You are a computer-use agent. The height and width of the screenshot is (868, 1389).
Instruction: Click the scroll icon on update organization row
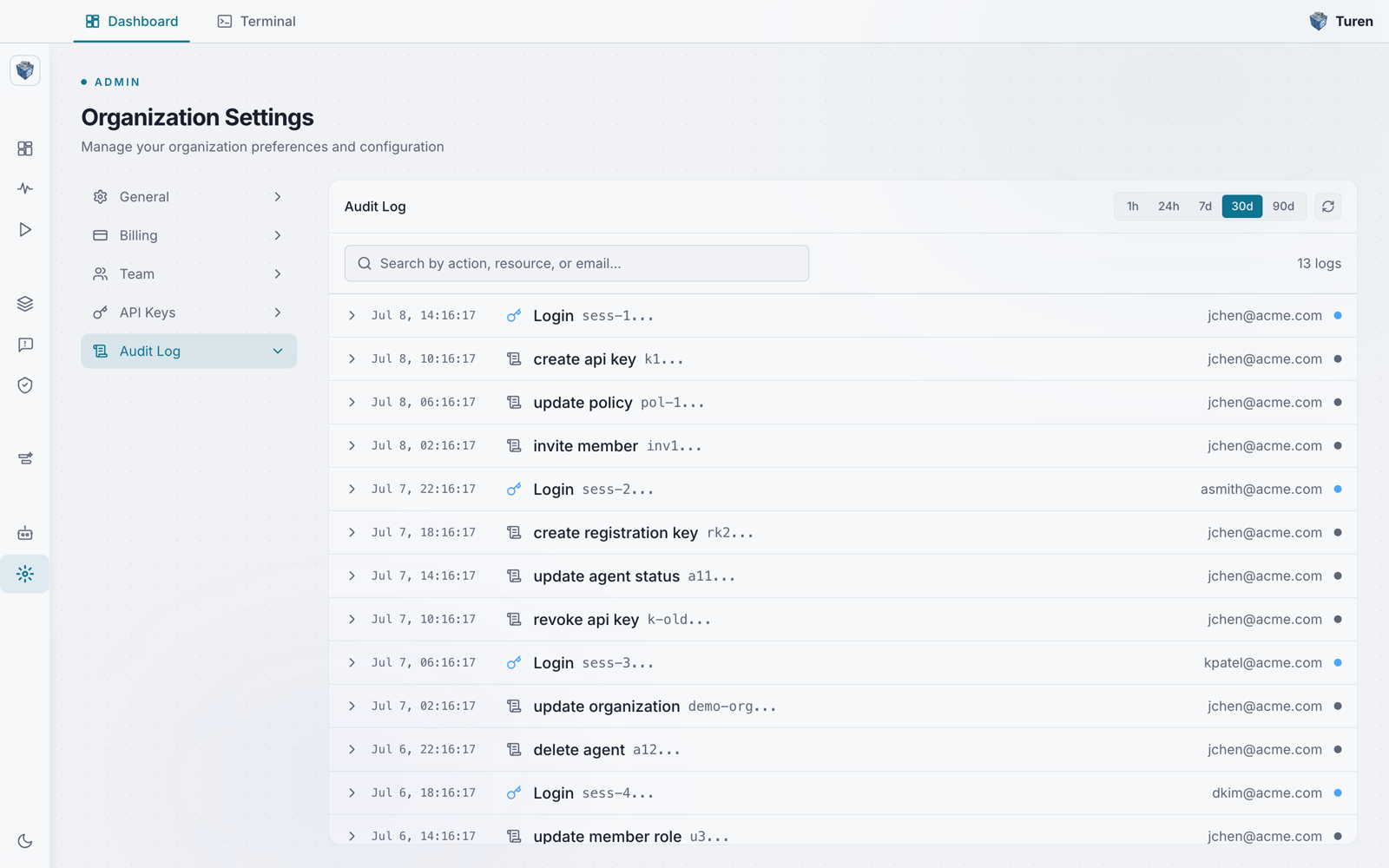click(514, 707)
